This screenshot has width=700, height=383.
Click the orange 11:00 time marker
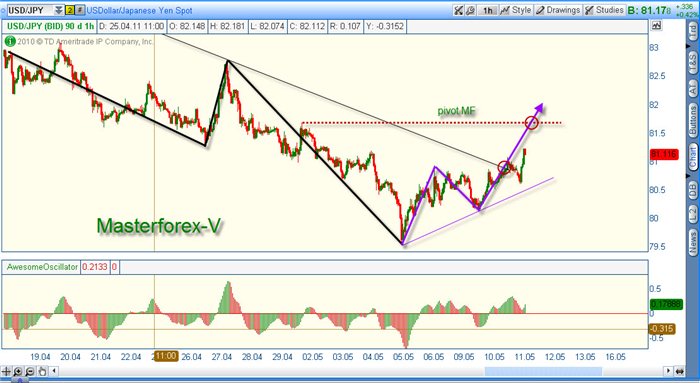(166, 356)
